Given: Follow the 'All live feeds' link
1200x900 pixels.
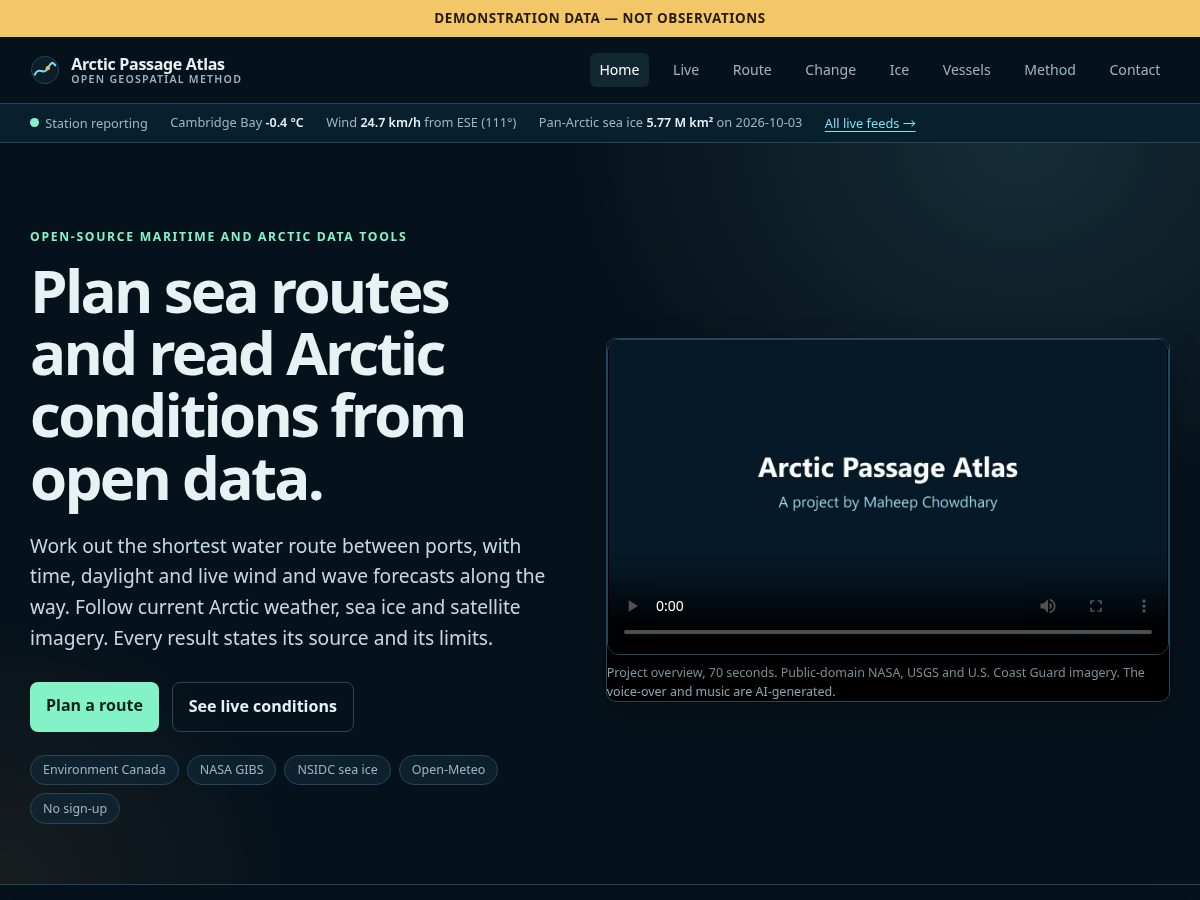Looking at the screenshot, I should (870, 123).
